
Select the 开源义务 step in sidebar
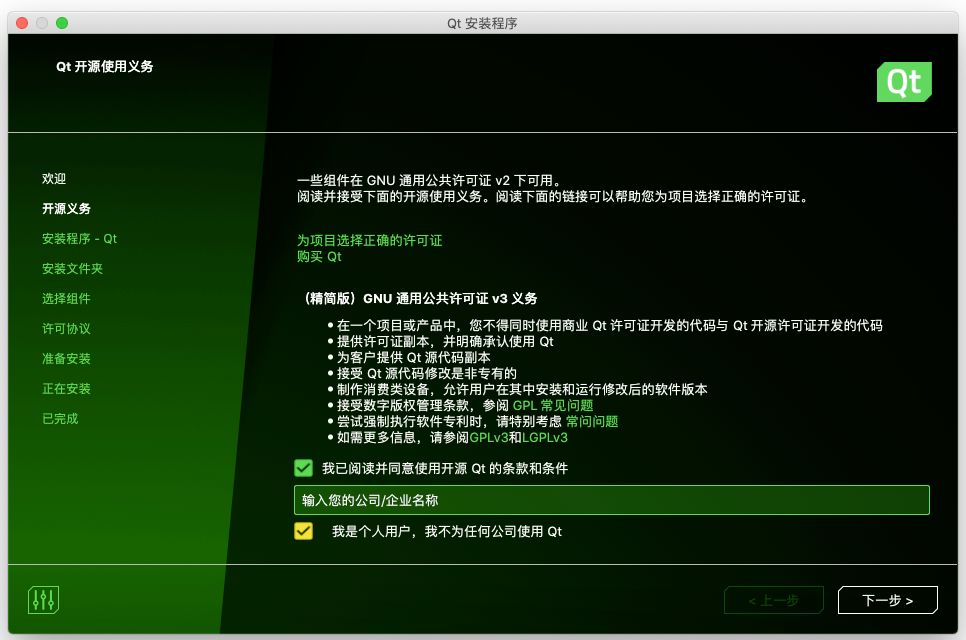(x=67, y=209)
